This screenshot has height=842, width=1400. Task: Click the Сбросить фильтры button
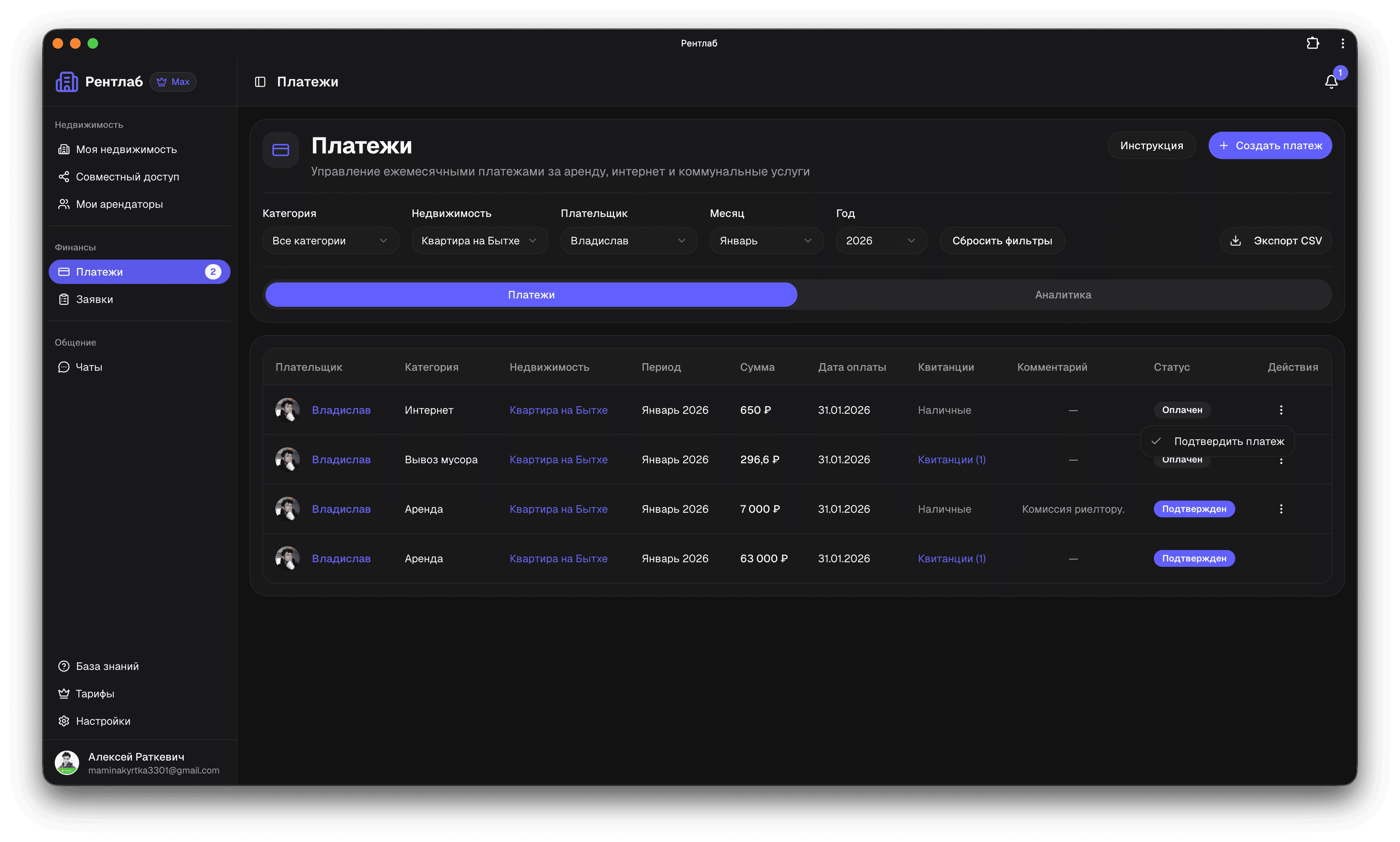[x=1002, y=241]
